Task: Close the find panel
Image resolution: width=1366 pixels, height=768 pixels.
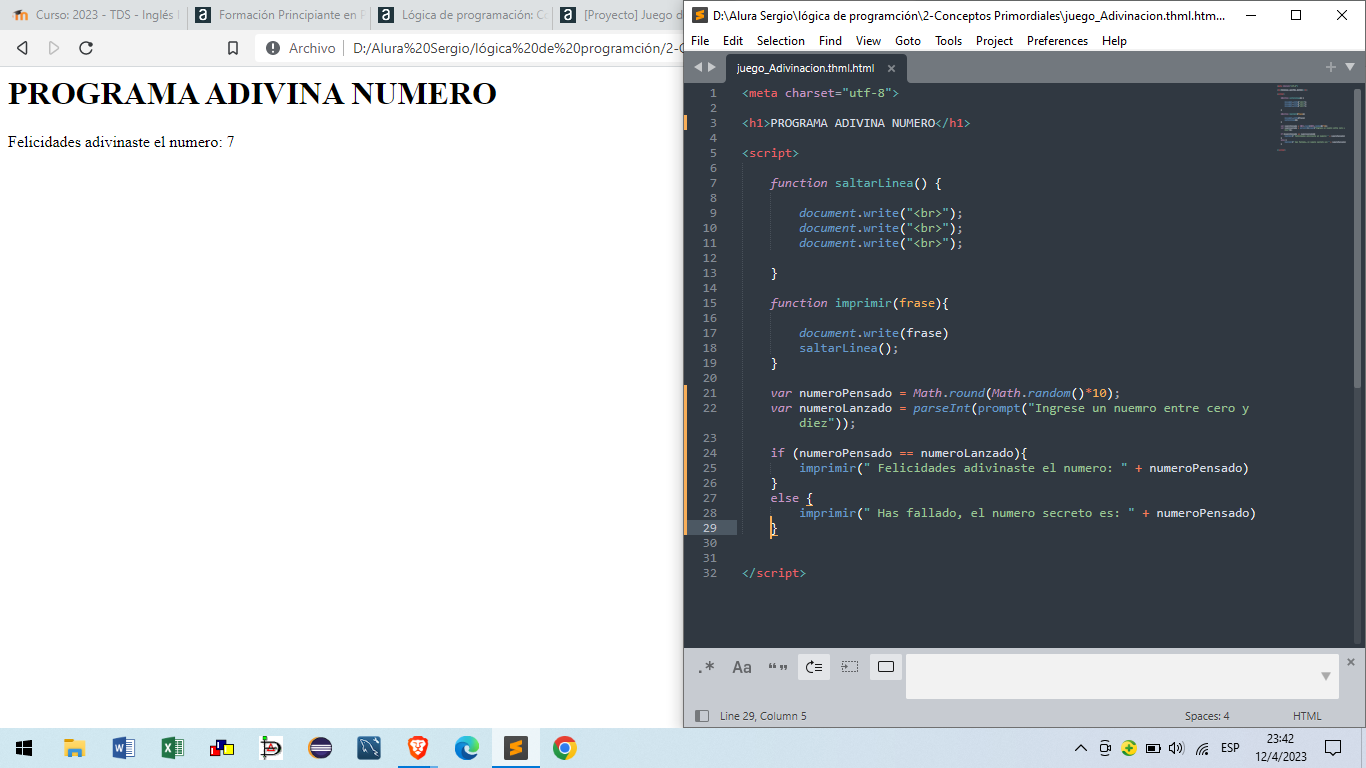Action: click(1351, 662)
